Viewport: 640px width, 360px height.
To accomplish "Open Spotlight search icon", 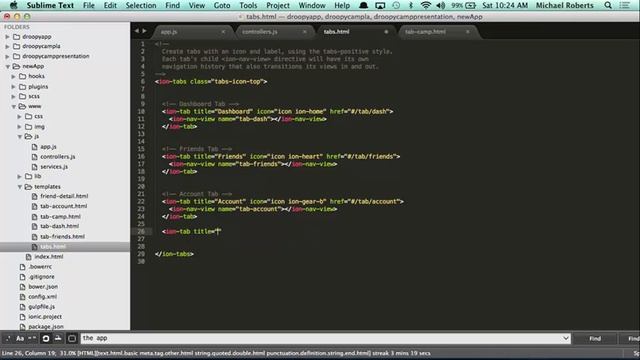I will coord(608,5).
